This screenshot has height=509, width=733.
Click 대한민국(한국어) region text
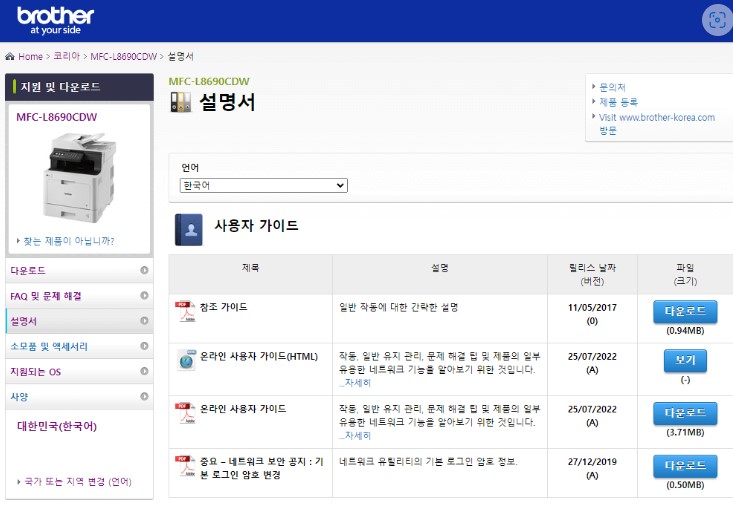click(x=57, y=426)
